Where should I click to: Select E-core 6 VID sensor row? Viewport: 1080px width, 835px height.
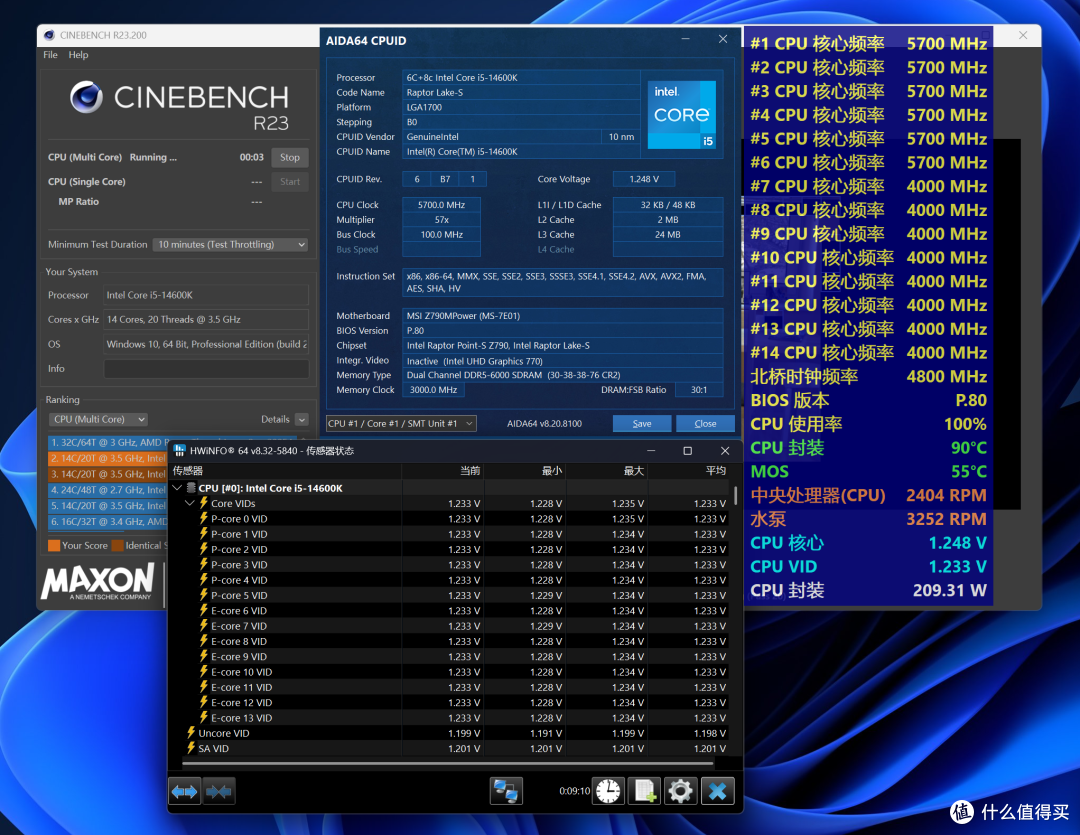(x=451, y=610)
